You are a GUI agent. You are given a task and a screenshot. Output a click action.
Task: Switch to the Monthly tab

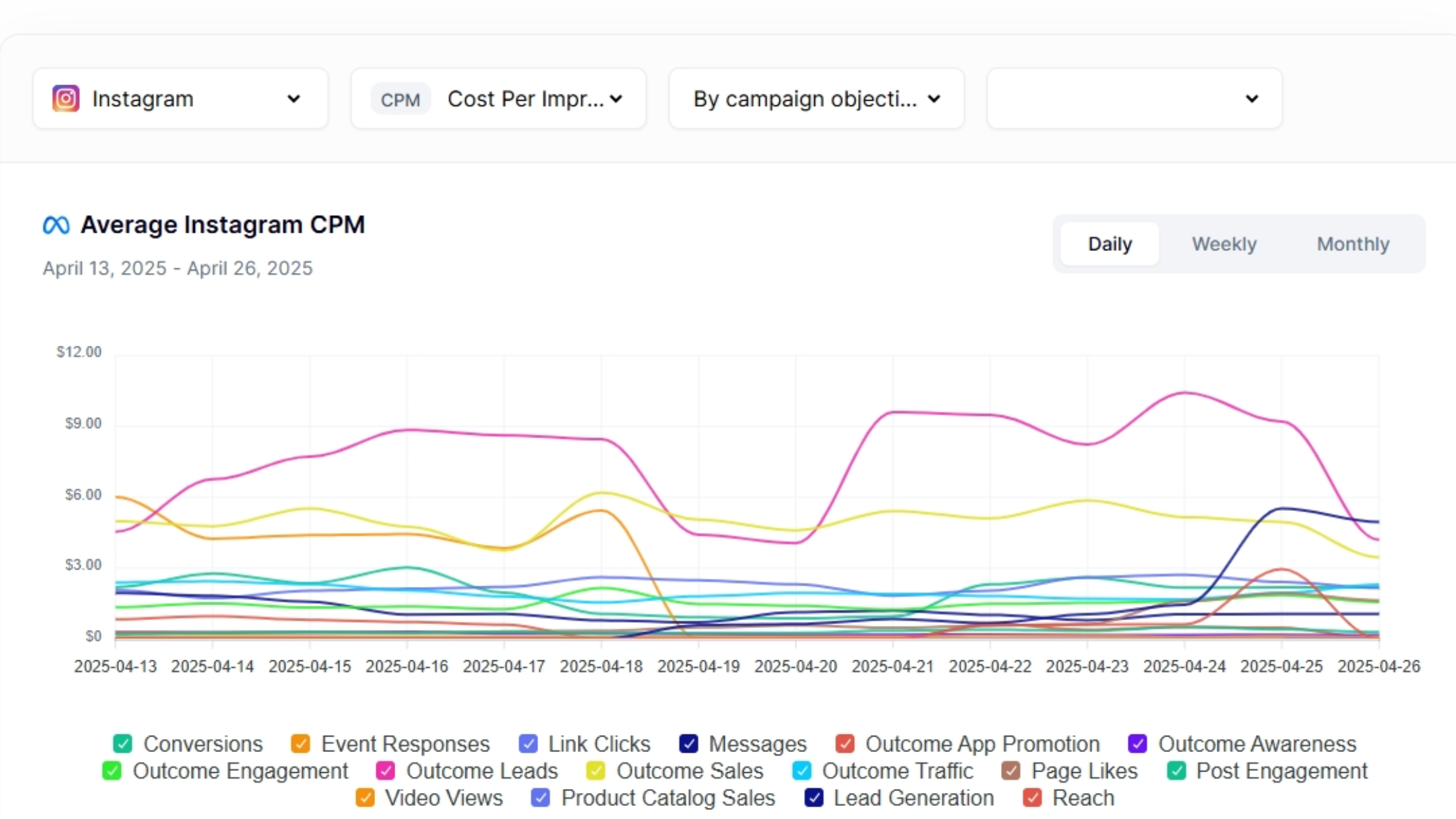tap(1353, 244)
